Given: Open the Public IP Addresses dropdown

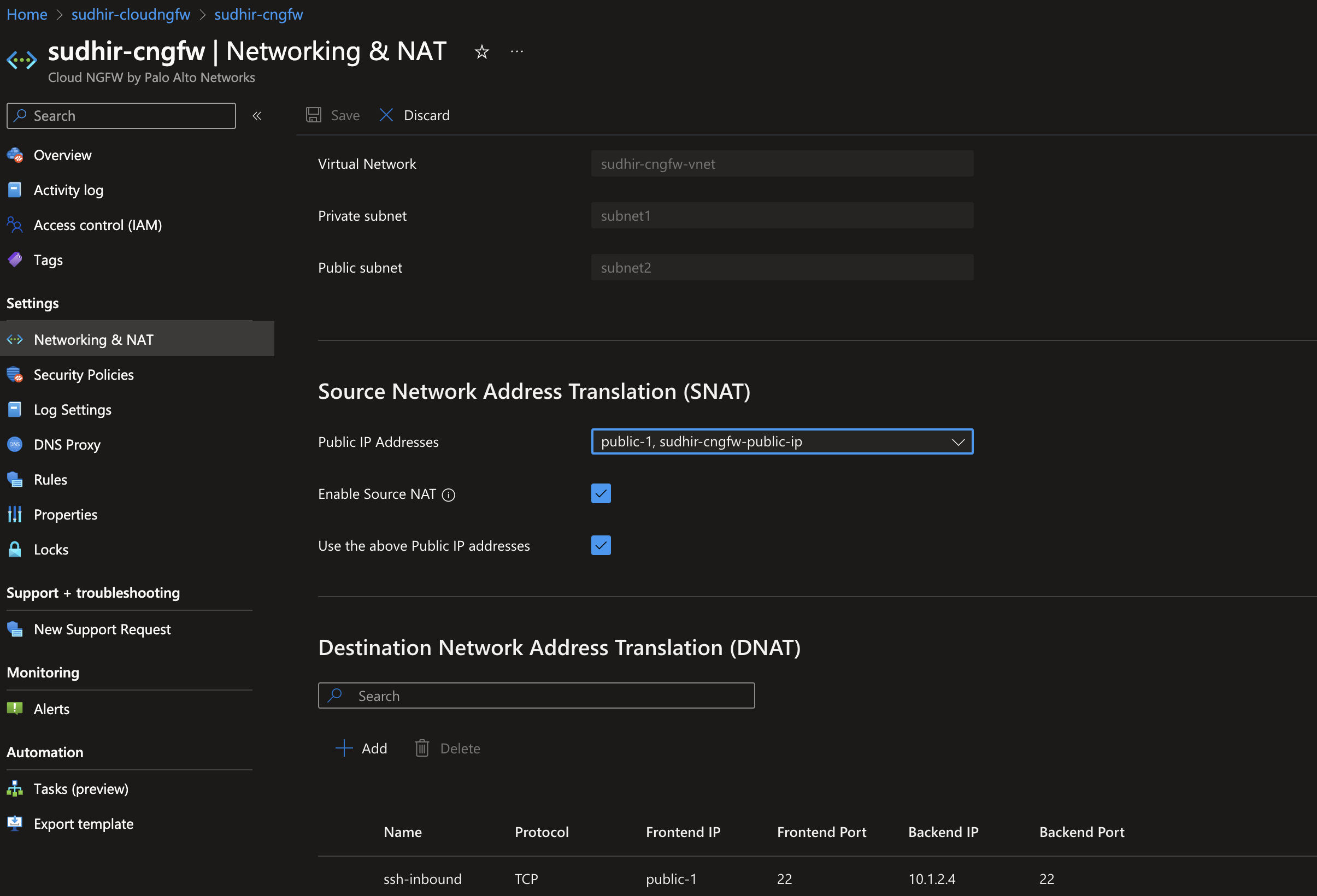Looking at the screenshot, I should pos(959,441).
